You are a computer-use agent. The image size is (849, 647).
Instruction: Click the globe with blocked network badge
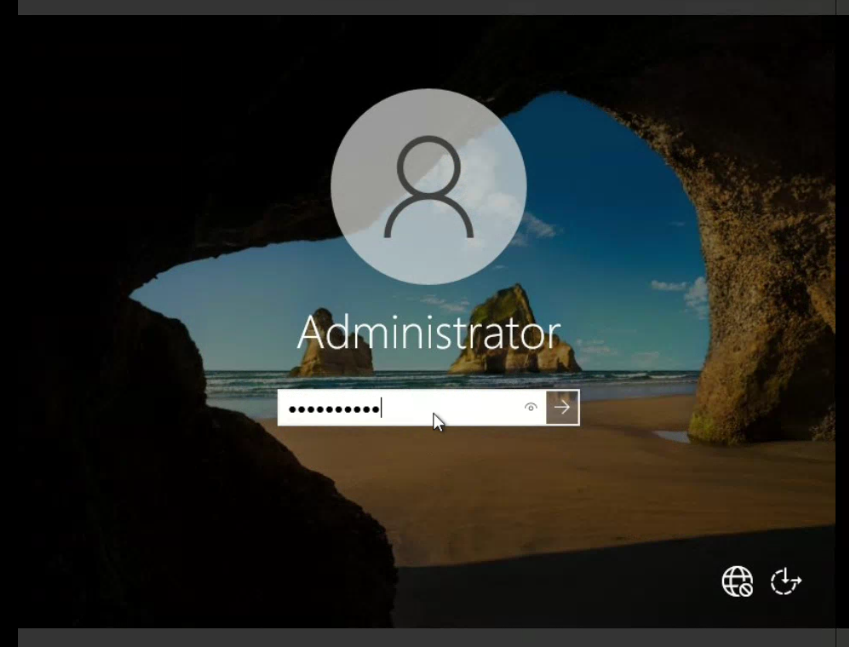(737, 581)
